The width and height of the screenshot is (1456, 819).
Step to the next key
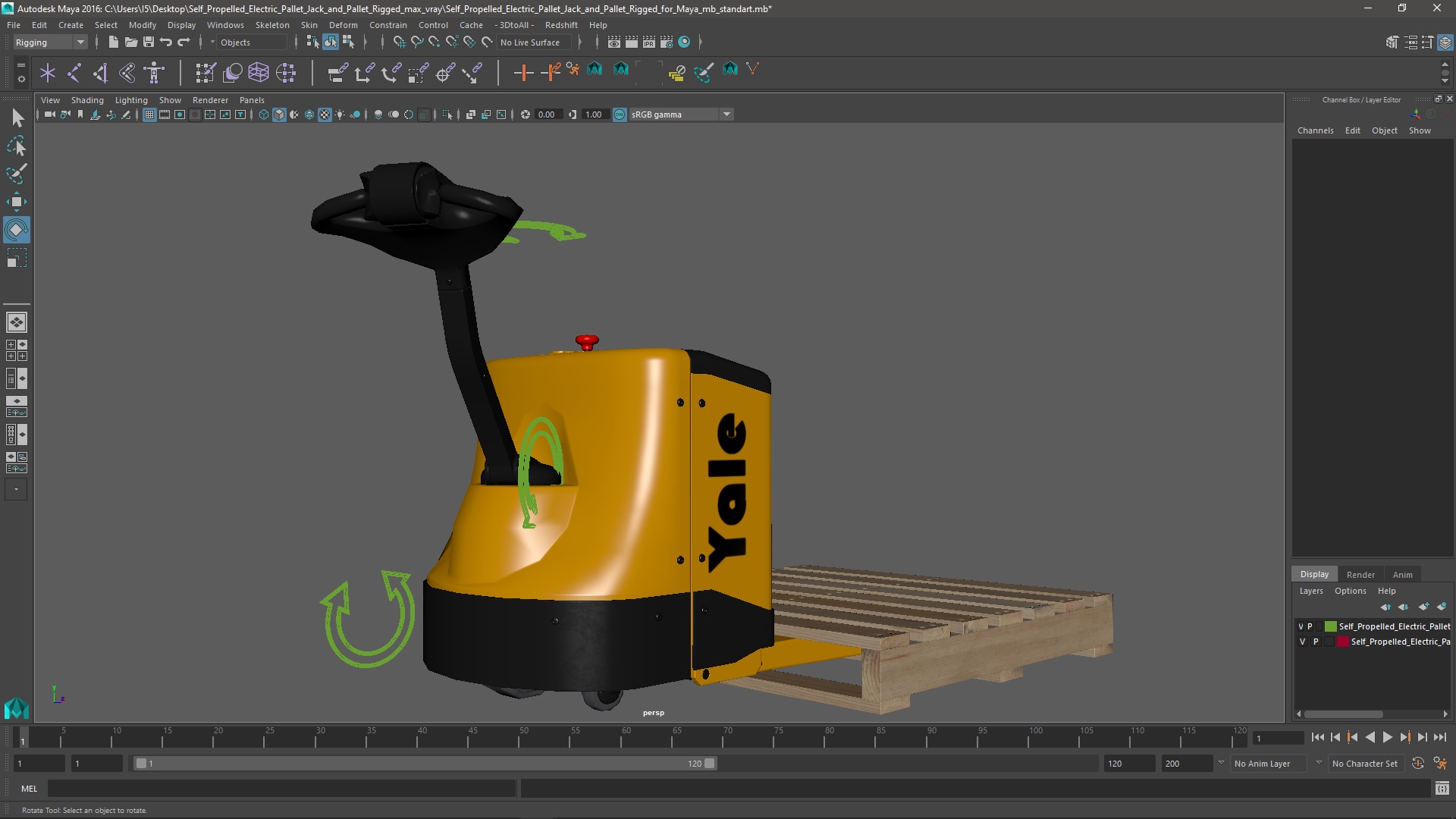click(1405, 737)
